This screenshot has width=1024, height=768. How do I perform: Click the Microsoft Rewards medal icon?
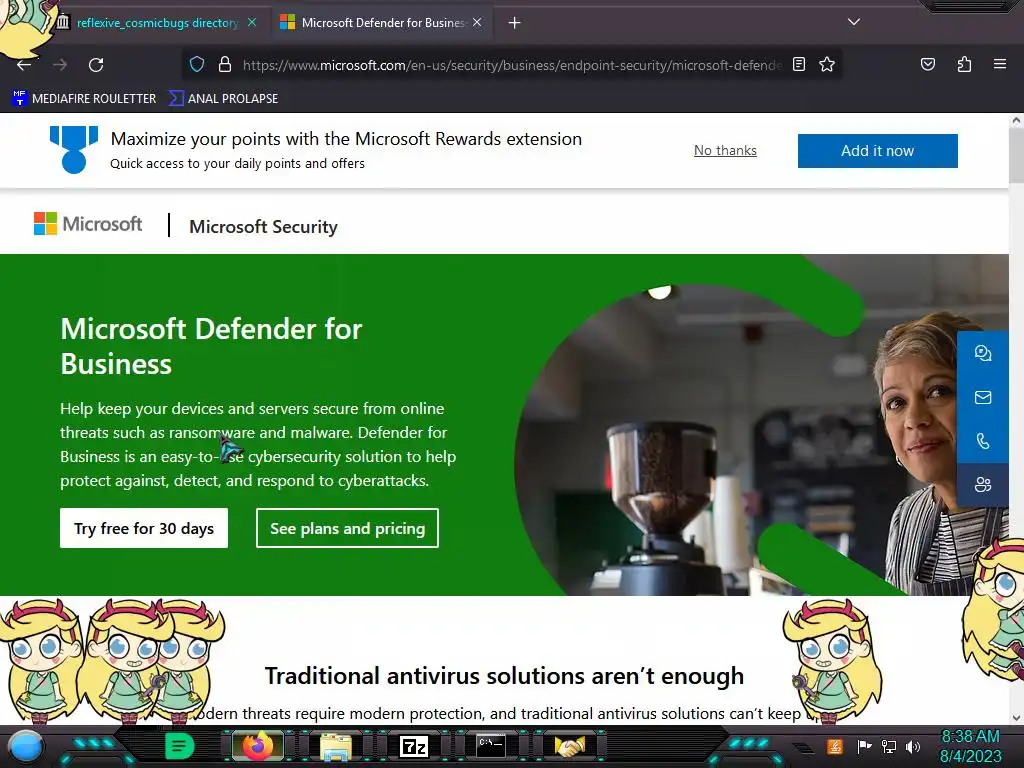coord(74,150)
